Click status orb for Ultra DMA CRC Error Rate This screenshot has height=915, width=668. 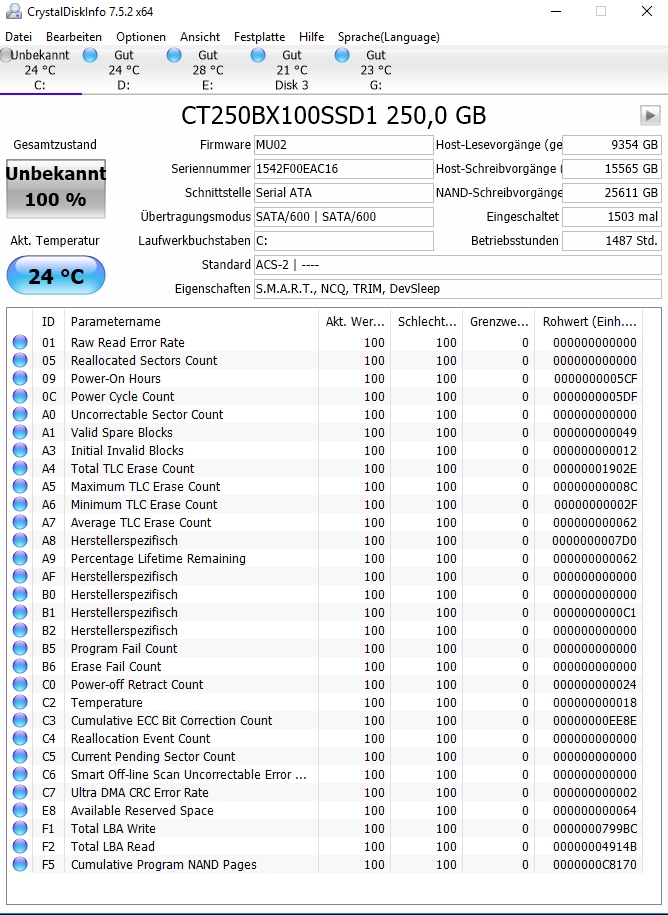tap(20, 792)
